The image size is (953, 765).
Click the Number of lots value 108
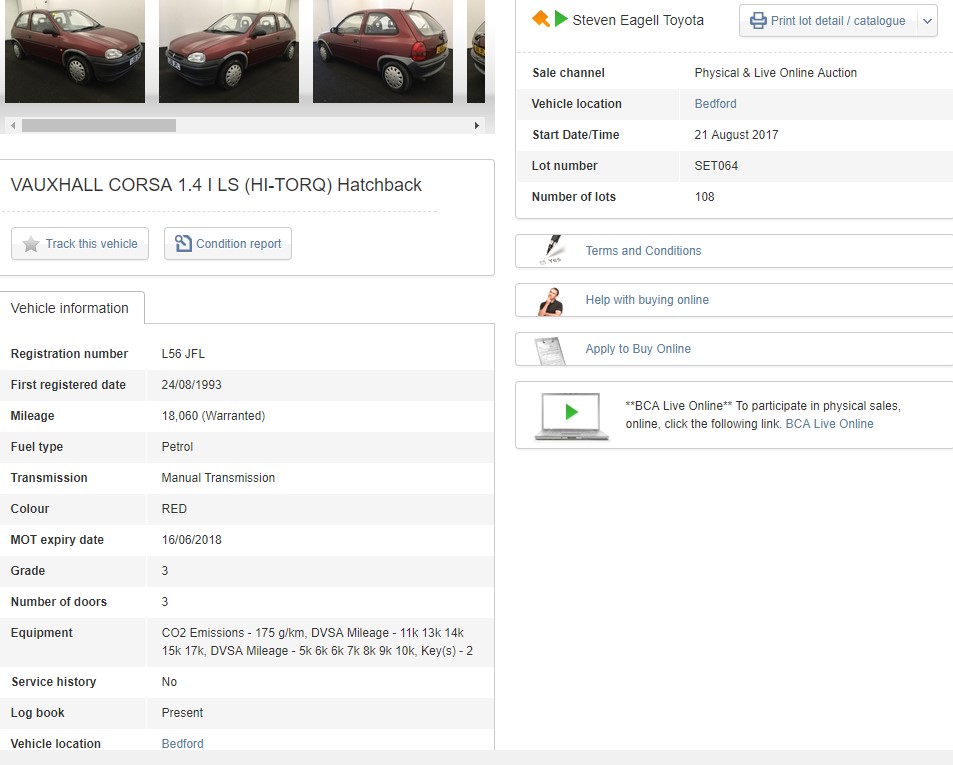click(704, 197)
